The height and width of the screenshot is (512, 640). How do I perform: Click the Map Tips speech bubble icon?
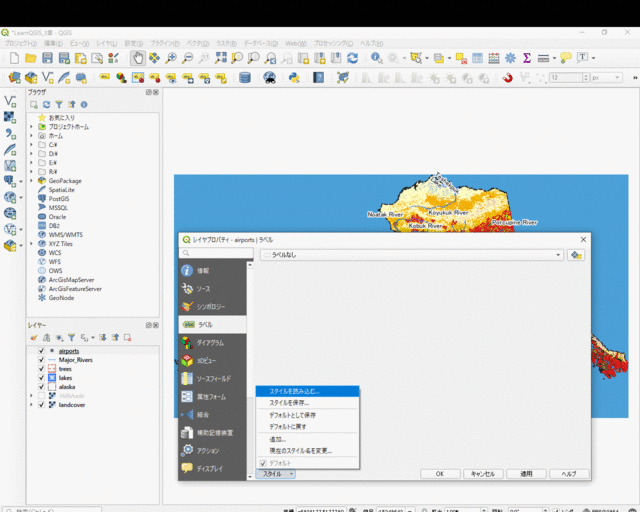pos(566,58)
